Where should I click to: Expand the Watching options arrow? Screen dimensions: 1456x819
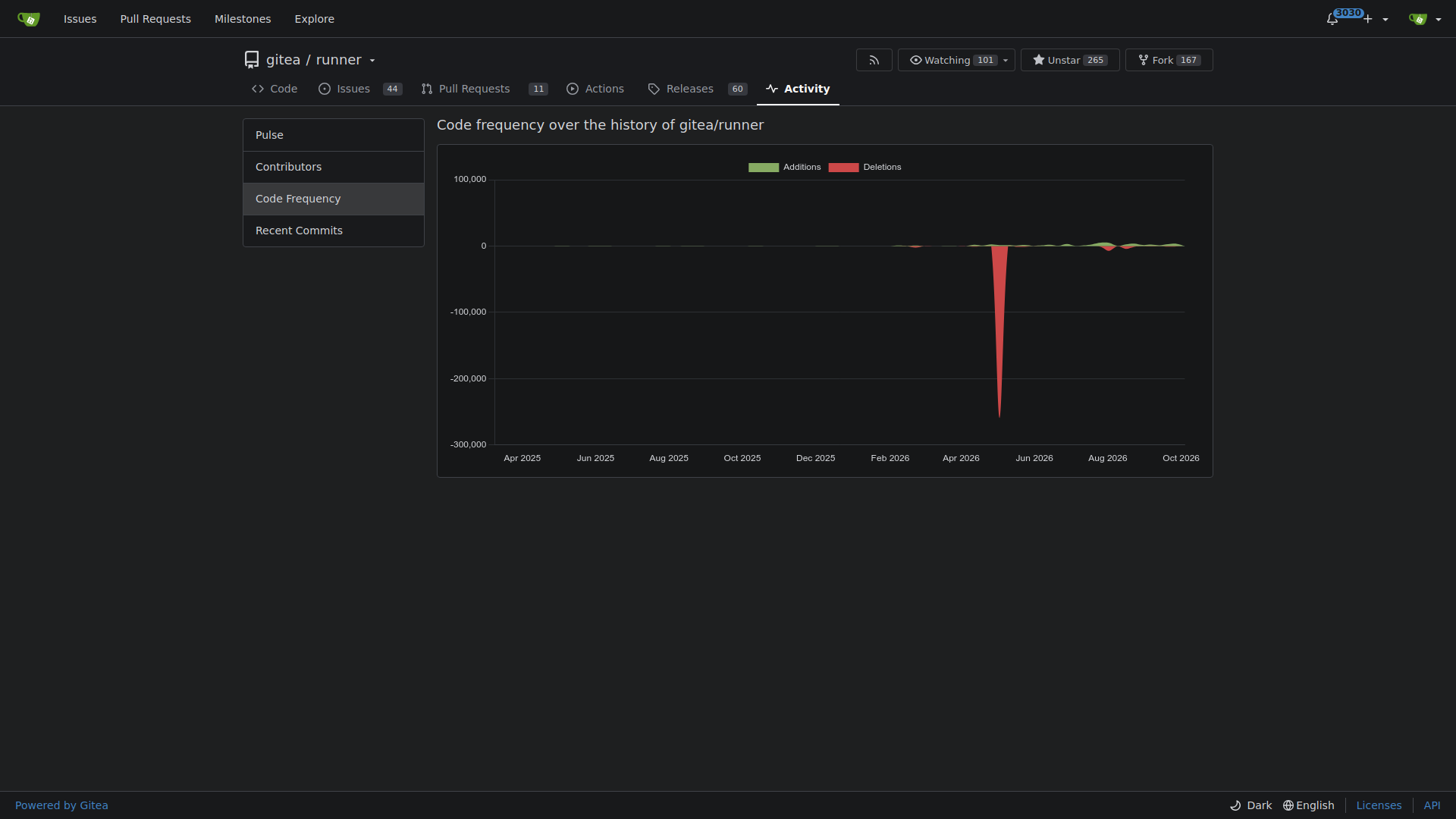(x=1006, y=61)
